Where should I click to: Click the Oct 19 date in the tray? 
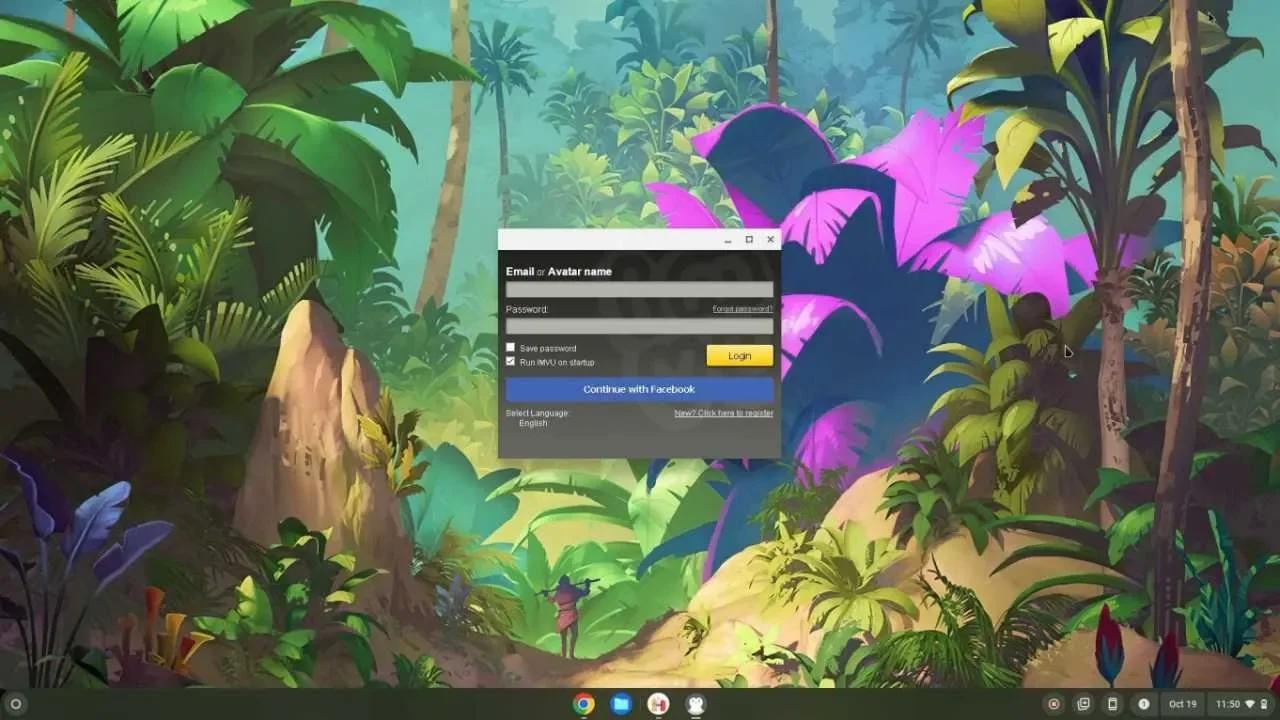tap(1184, 703)
